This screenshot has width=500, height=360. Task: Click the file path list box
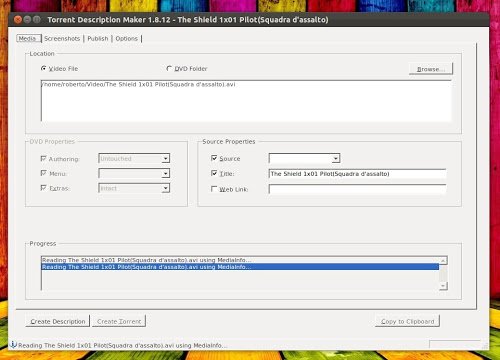(246, 101)
